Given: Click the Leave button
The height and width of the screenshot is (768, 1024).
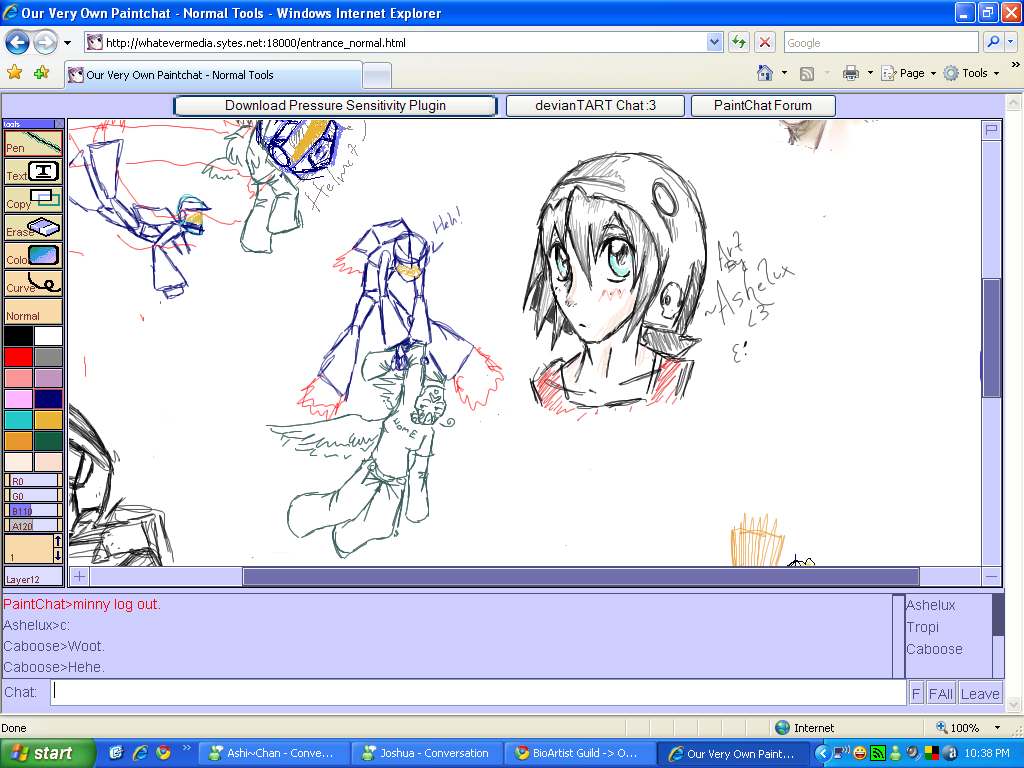Looking at the screenshot, I should 979,692.
